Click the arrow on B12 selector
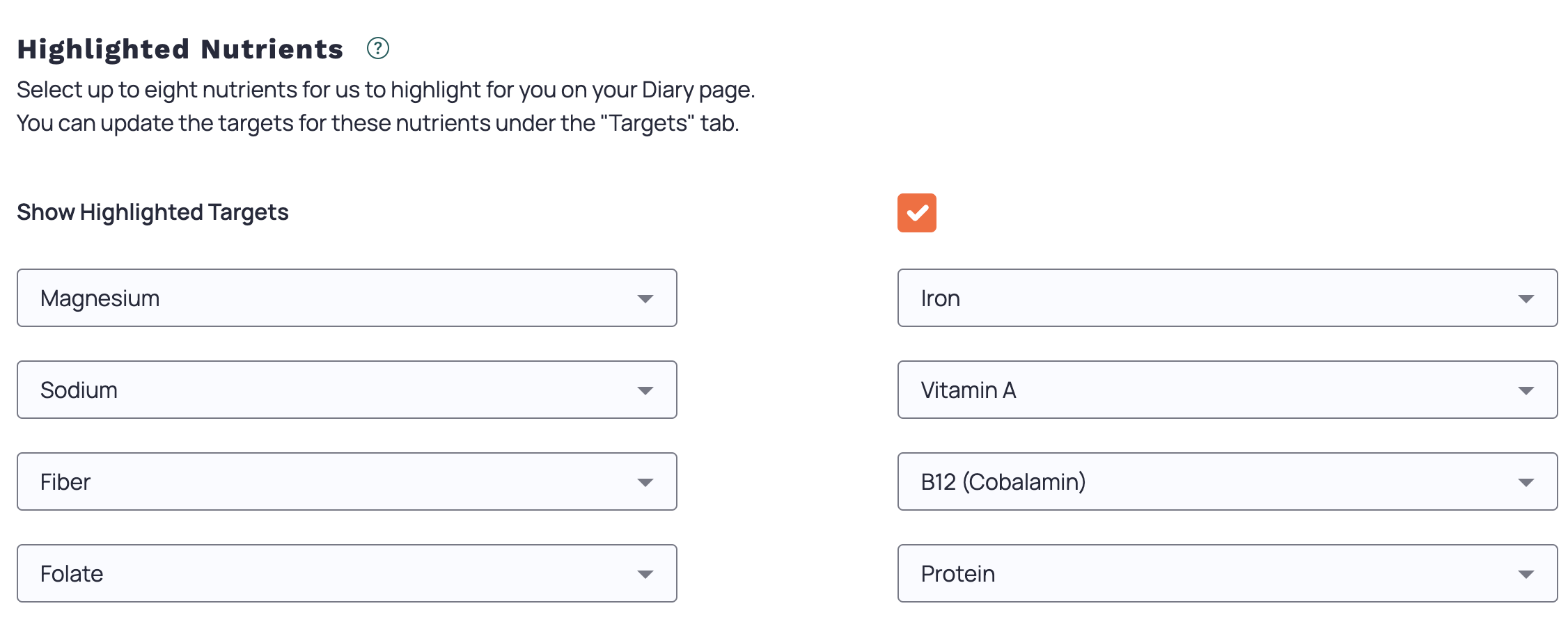The width and height of the screenshot is (1568, 622). [1526, 483]
